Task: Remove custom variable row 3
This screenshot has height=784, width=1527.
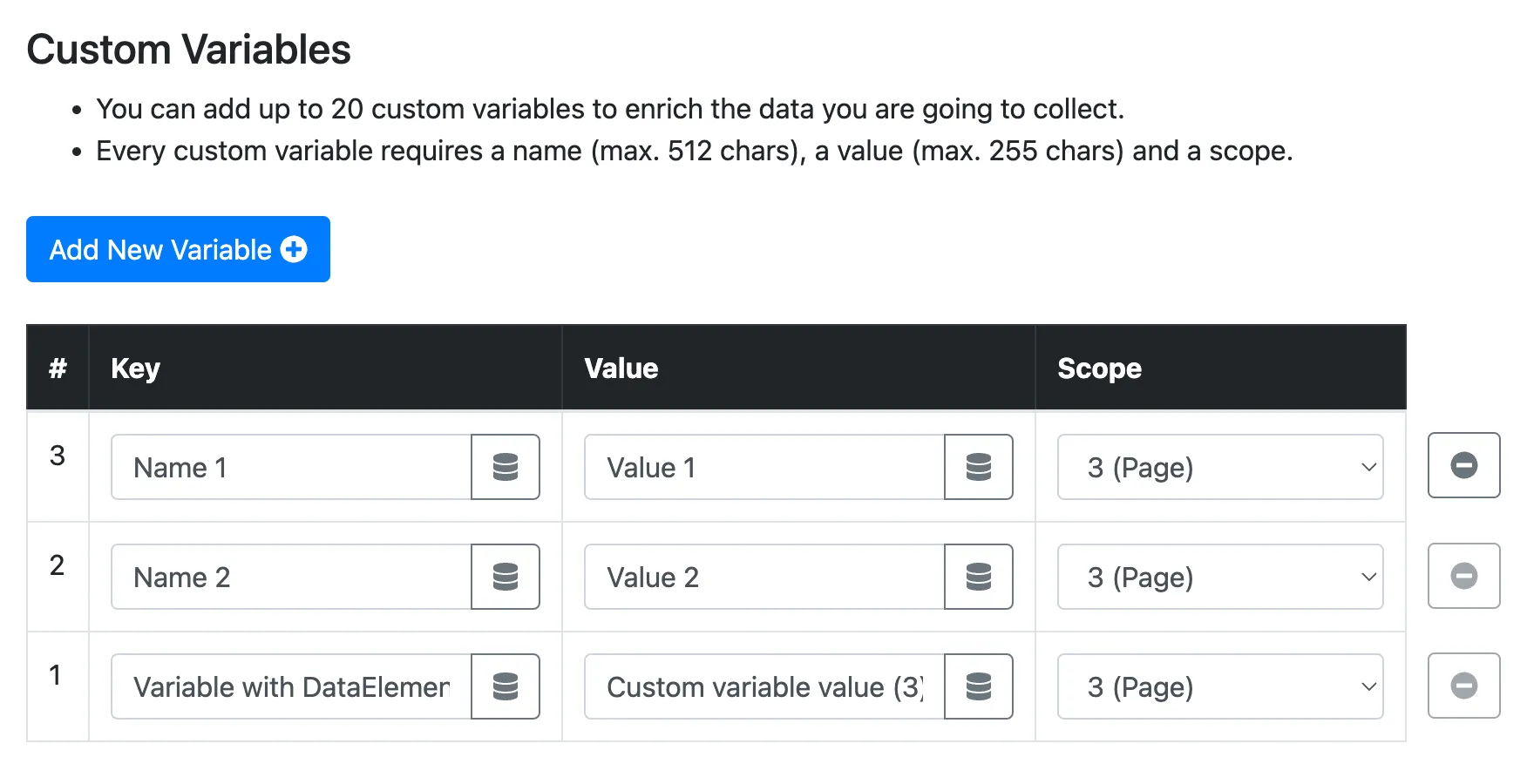Action: 1464,465
